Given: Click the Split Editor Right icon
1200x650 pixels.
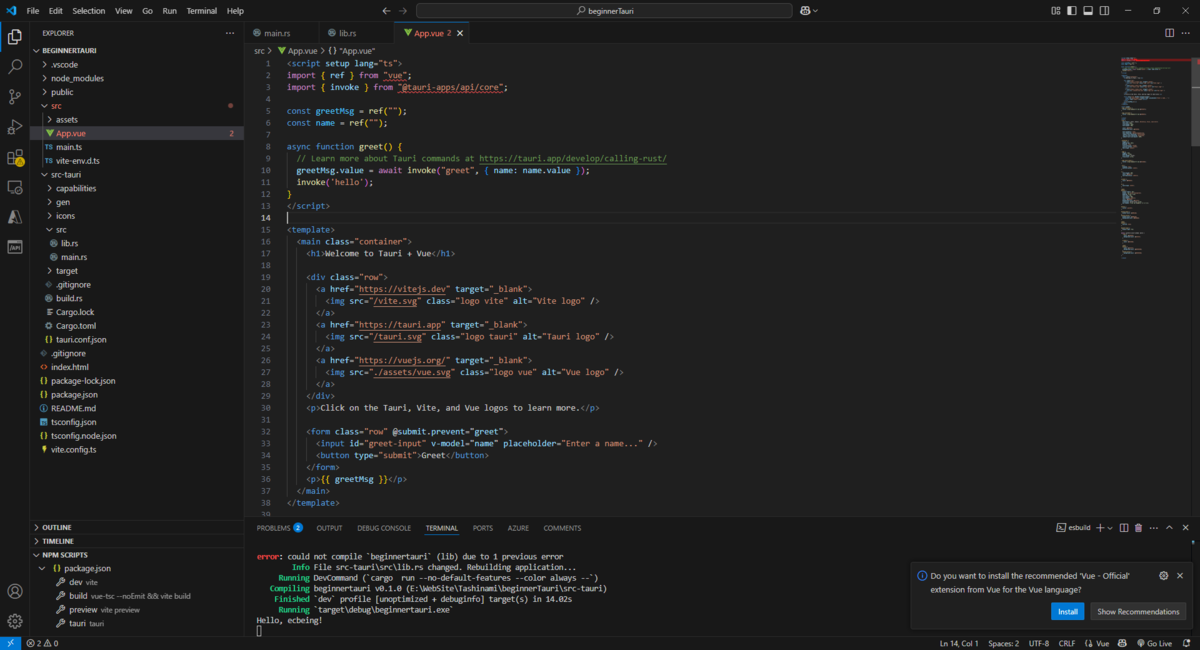Looking at the screenshot, I should [x=1169, y=32].
